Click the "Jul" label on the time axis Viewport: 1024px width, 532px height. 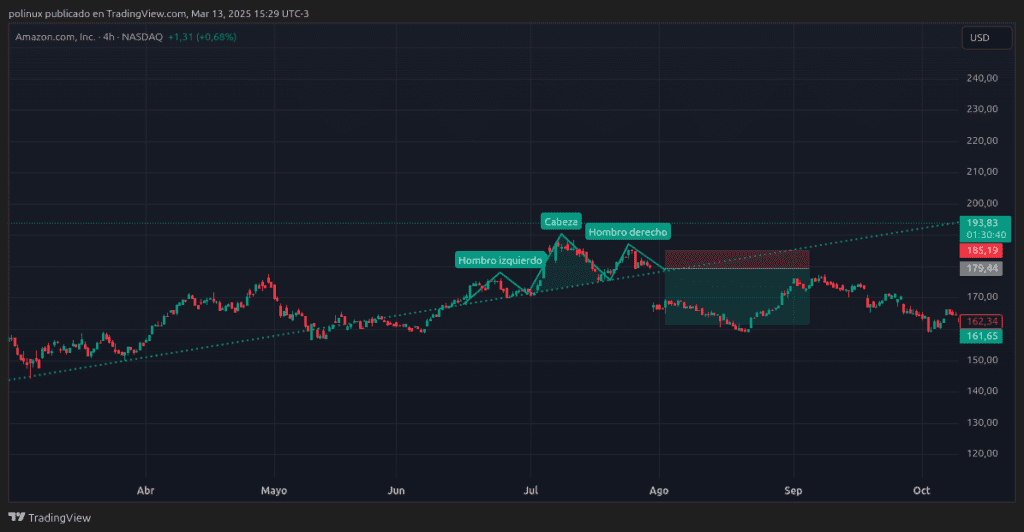tap(532, 491)
